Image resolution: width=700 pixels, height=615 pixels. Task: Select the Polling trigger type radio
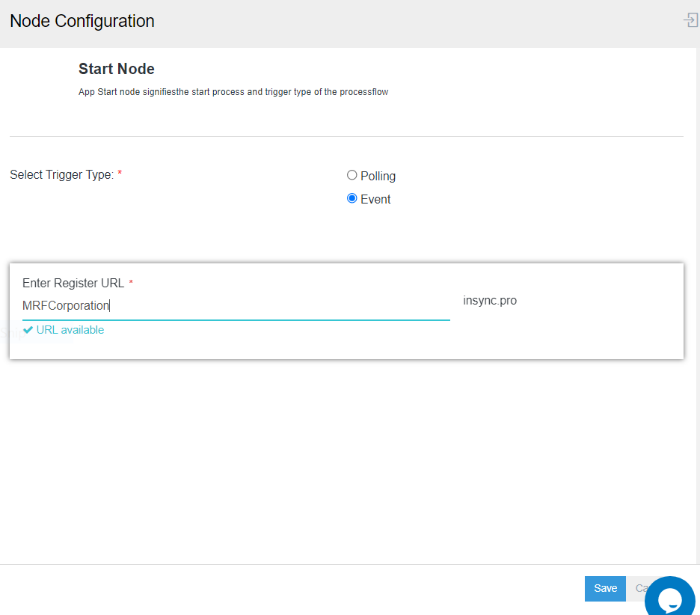352,175
